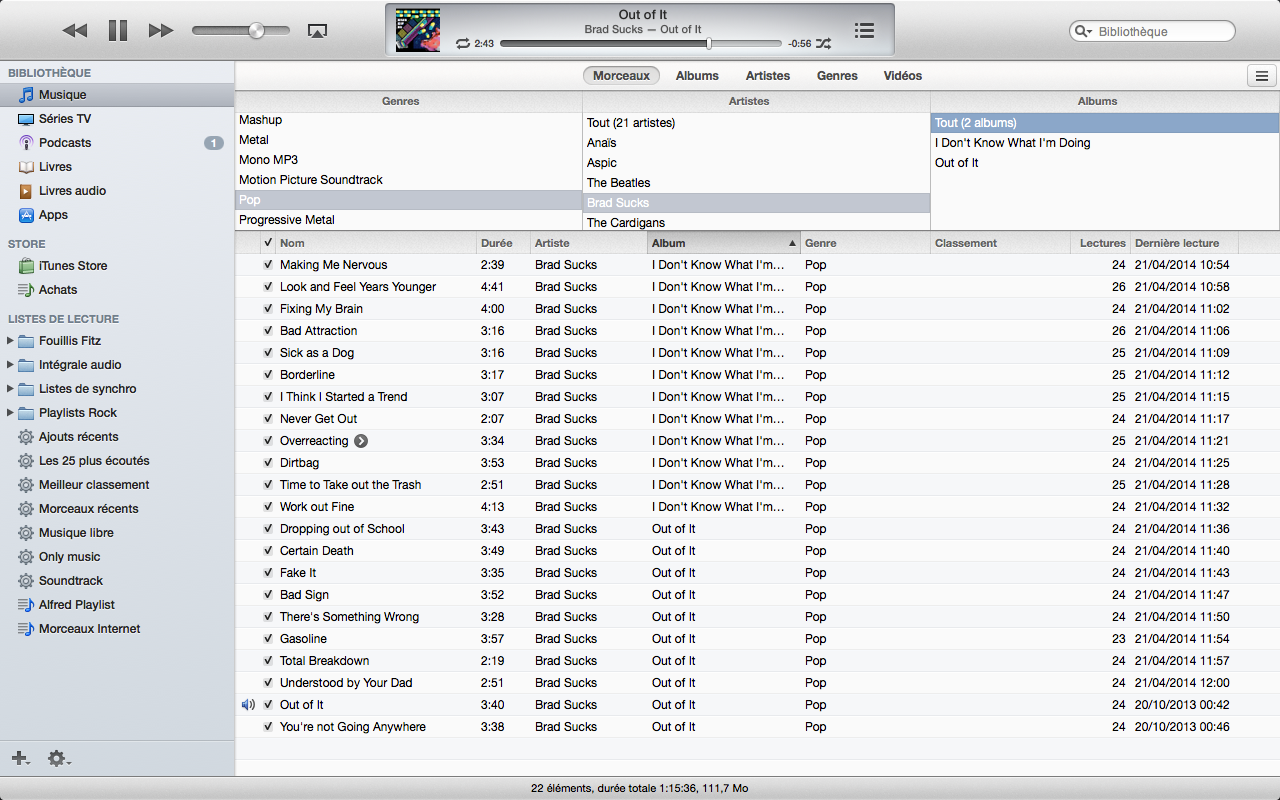Open the Up Next list icon
Screen dimensions: 1280x800
click(x=864, y=31)
